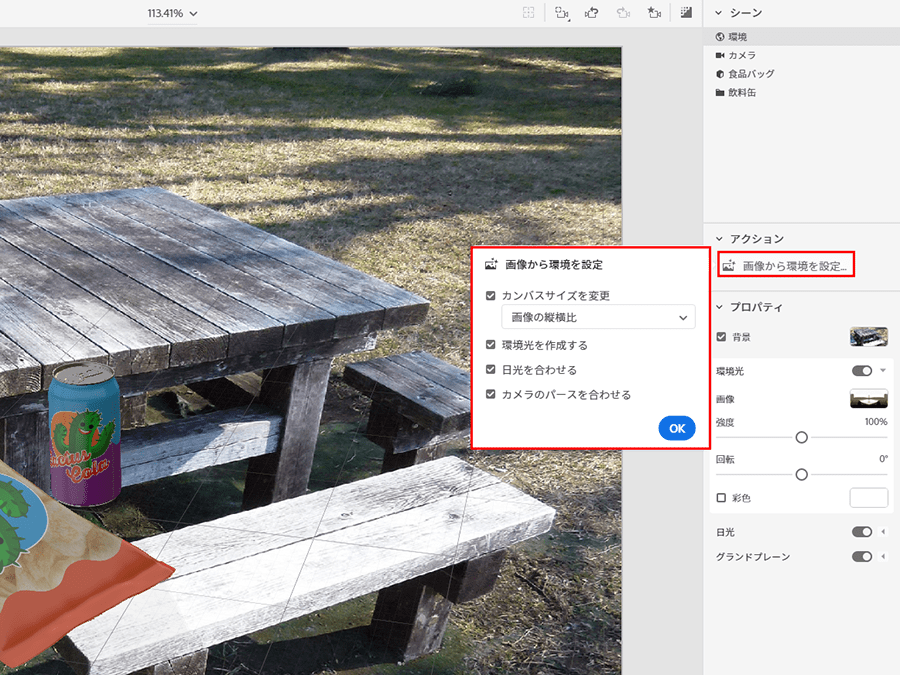The image size is (900, 675).
Task: Collapse the アクション section
Action: click(x=719, y=239)
